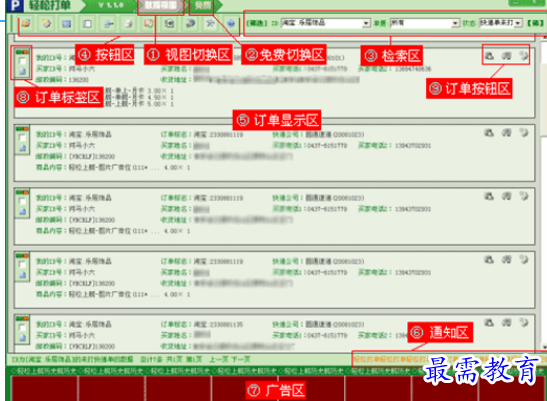Click the 【筛】 filter button
This screenshot has width=547, height=401.
pos(535,23)
